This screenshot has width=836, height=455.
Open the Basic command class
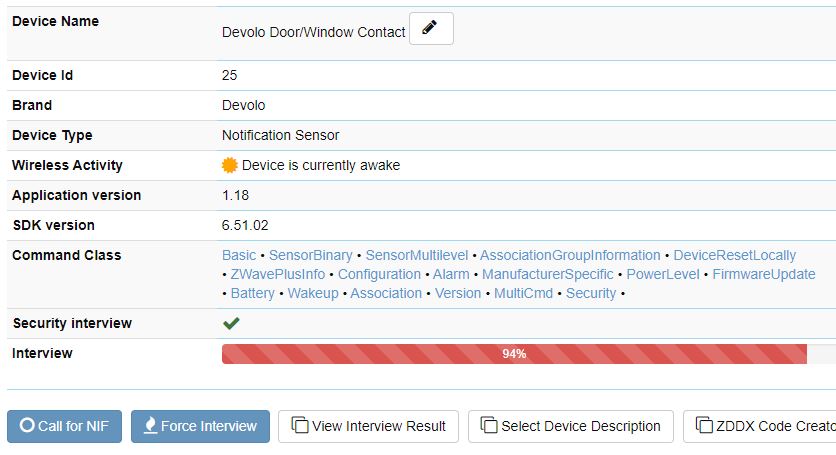[x=239, y=256]
